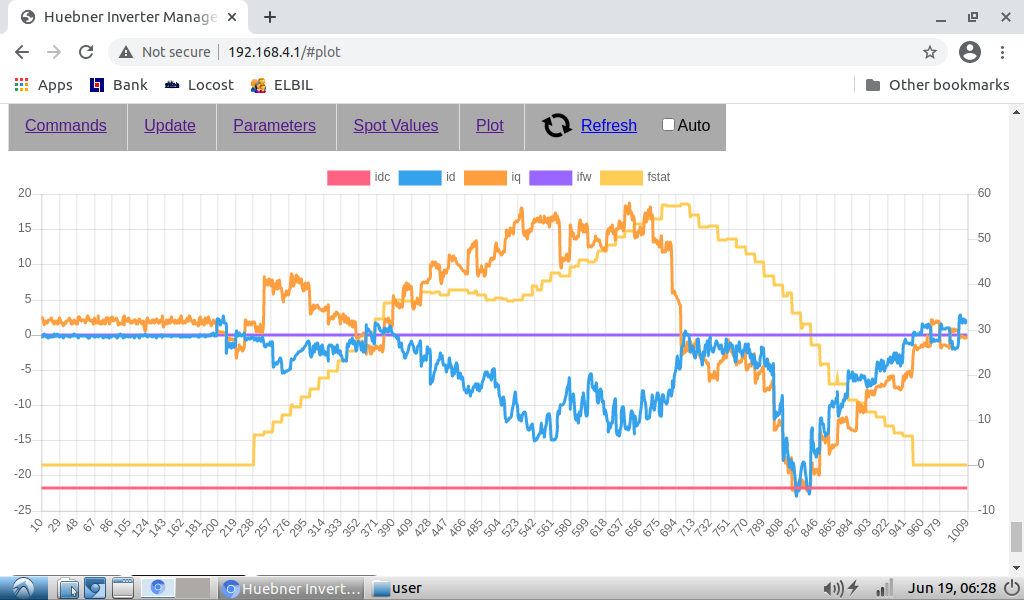Bookmark this page with the star icon
1024x600 pixels.
(930, 52)
